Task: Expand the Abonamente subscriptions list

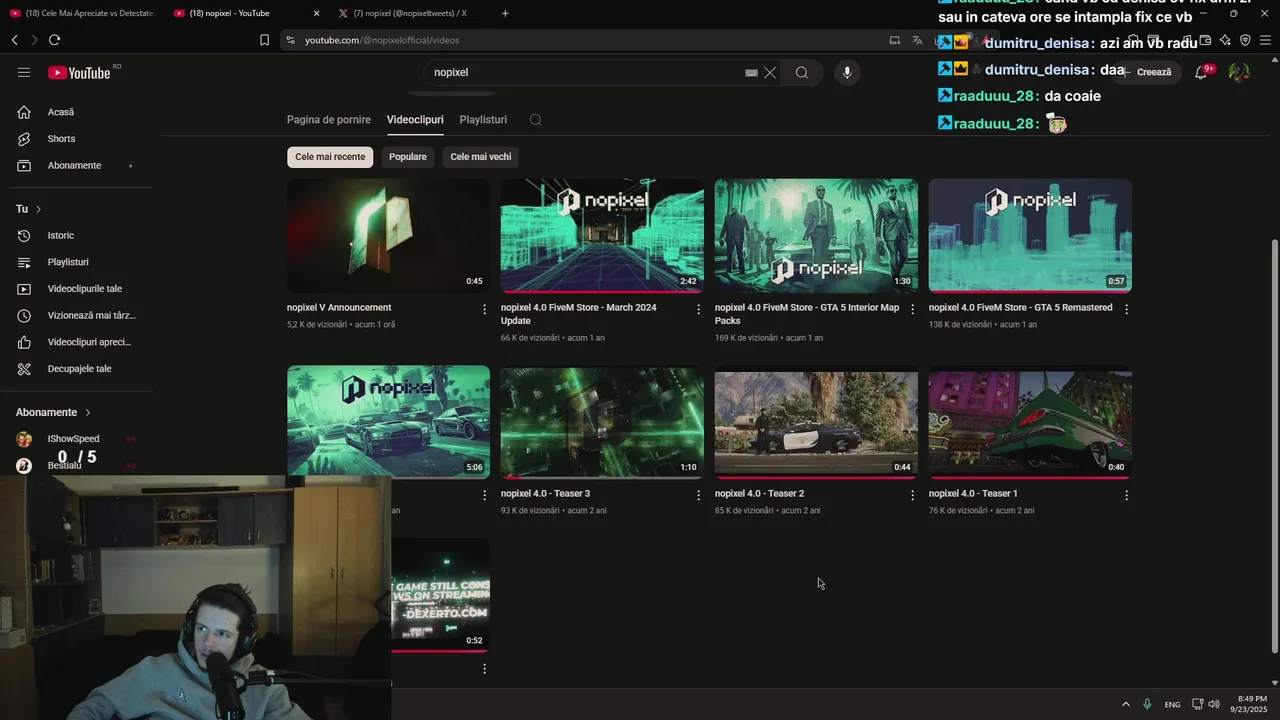Action: coord(54,412)
